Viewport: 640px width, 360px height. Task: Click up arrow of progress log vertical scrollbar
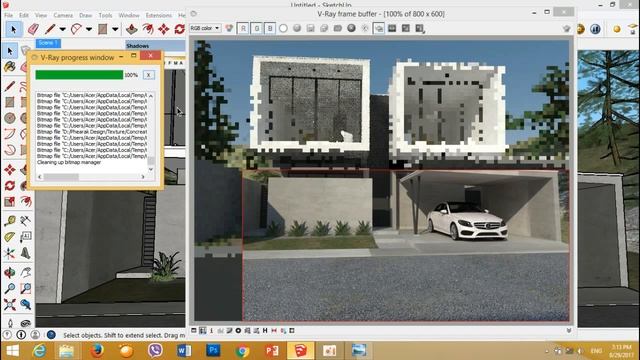click(151, 96)
